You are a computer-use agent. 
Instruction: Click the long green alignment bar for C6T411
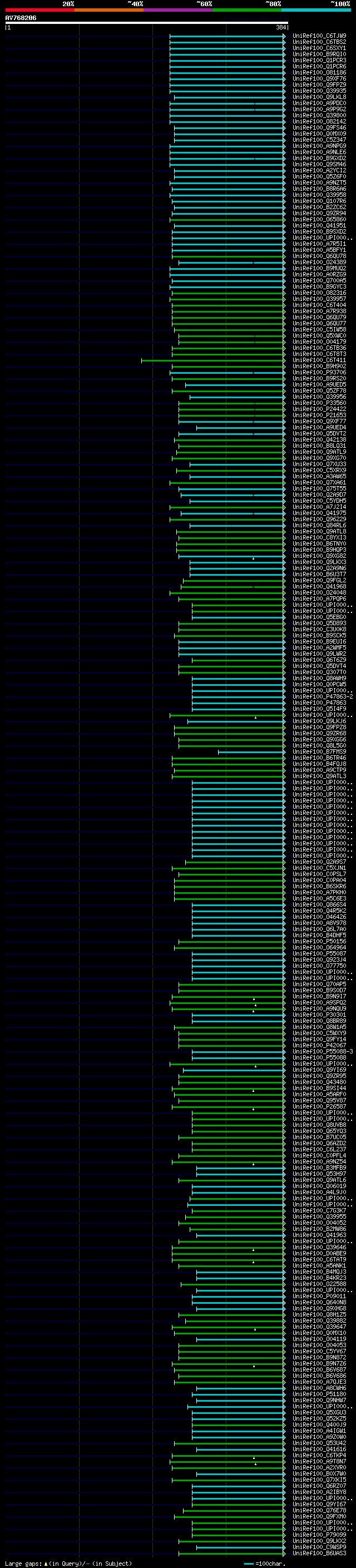click(213, 360)
